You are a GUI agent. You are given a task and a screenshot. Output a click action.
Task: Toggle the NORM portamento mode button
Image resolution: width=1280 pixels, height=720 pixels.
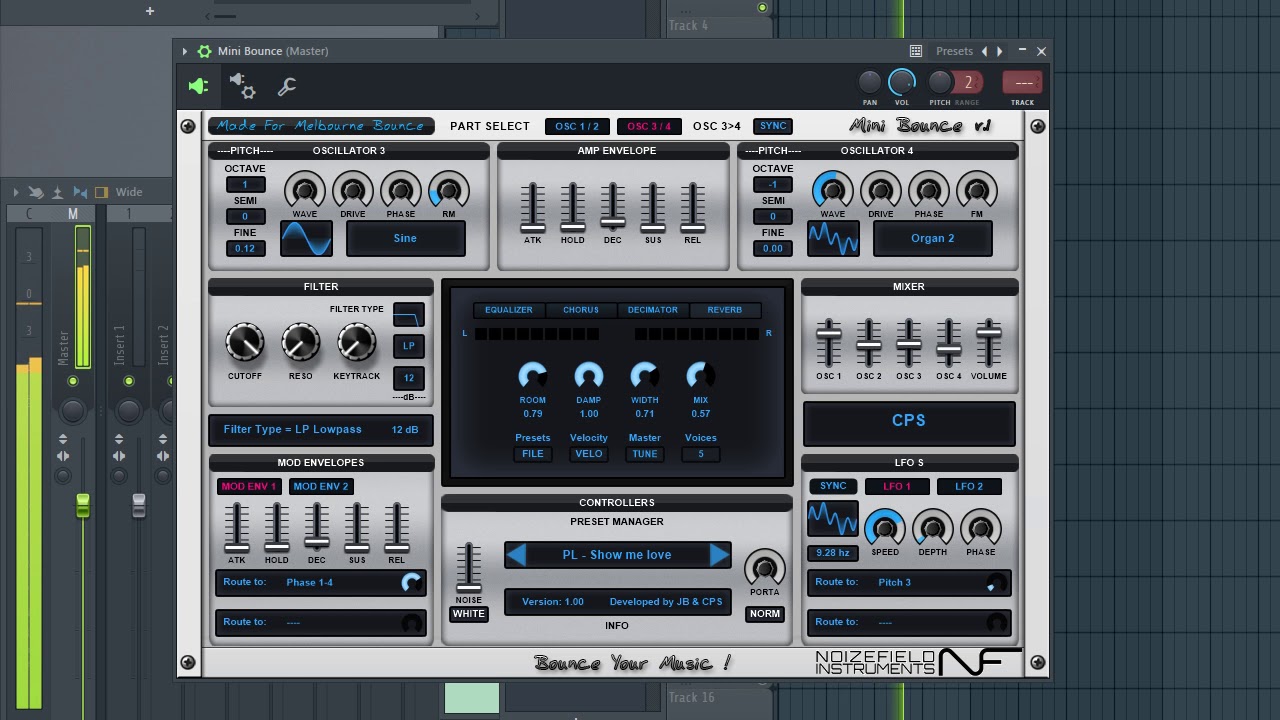click(765, 614)
